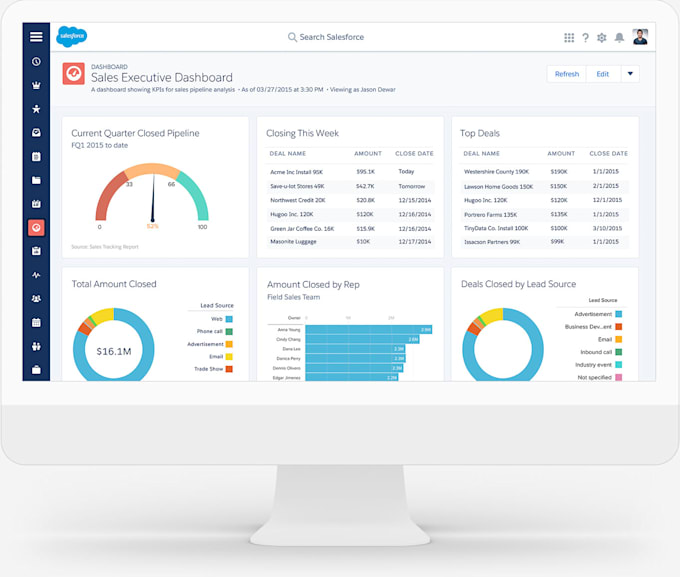Screen dimensions: 680x577
Task: Click the Business Dev...ent legend swatch
Action: (x=619, y=327)
